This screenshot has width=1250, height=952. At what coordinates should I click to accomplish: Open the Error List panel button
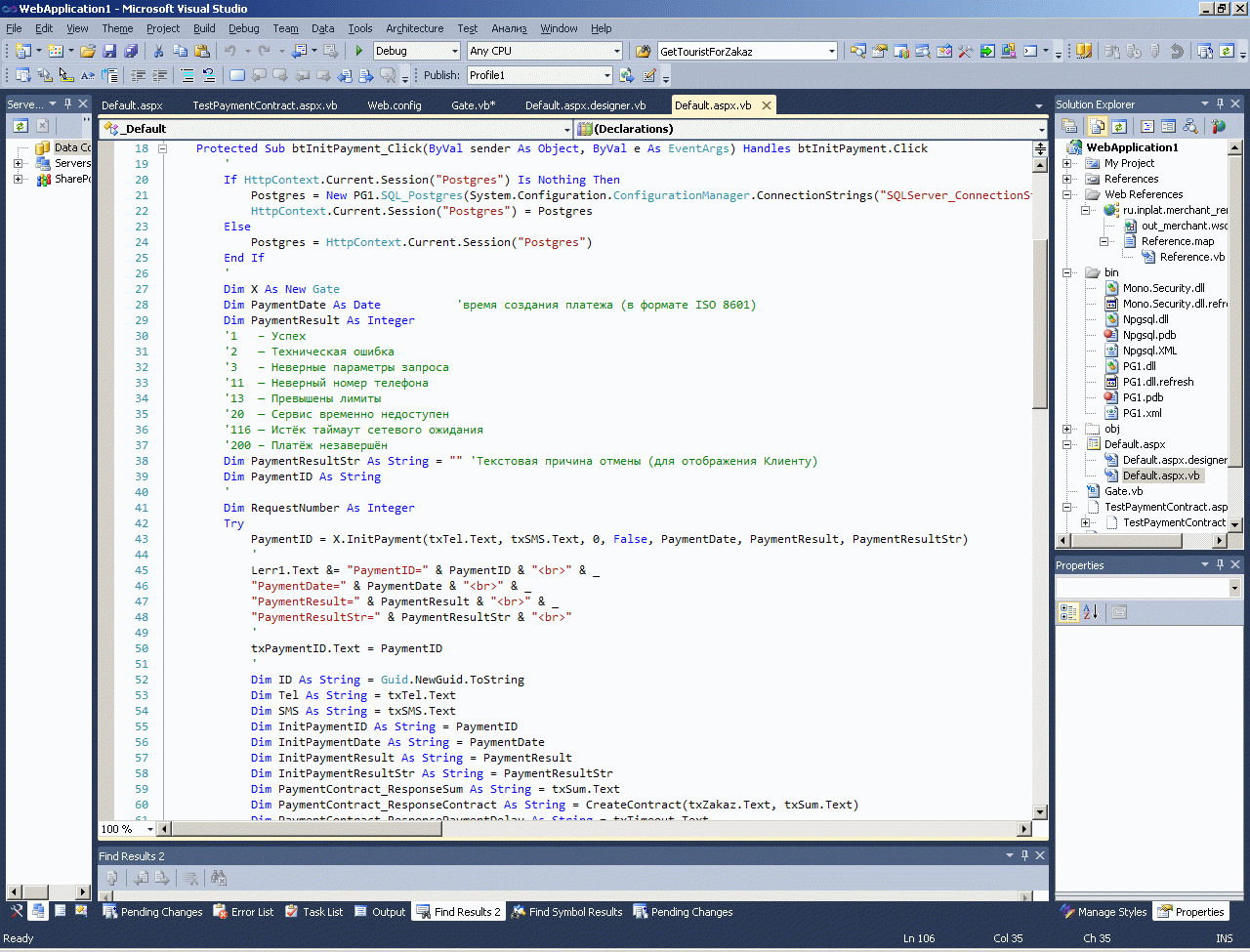click(x=243, y=912)
